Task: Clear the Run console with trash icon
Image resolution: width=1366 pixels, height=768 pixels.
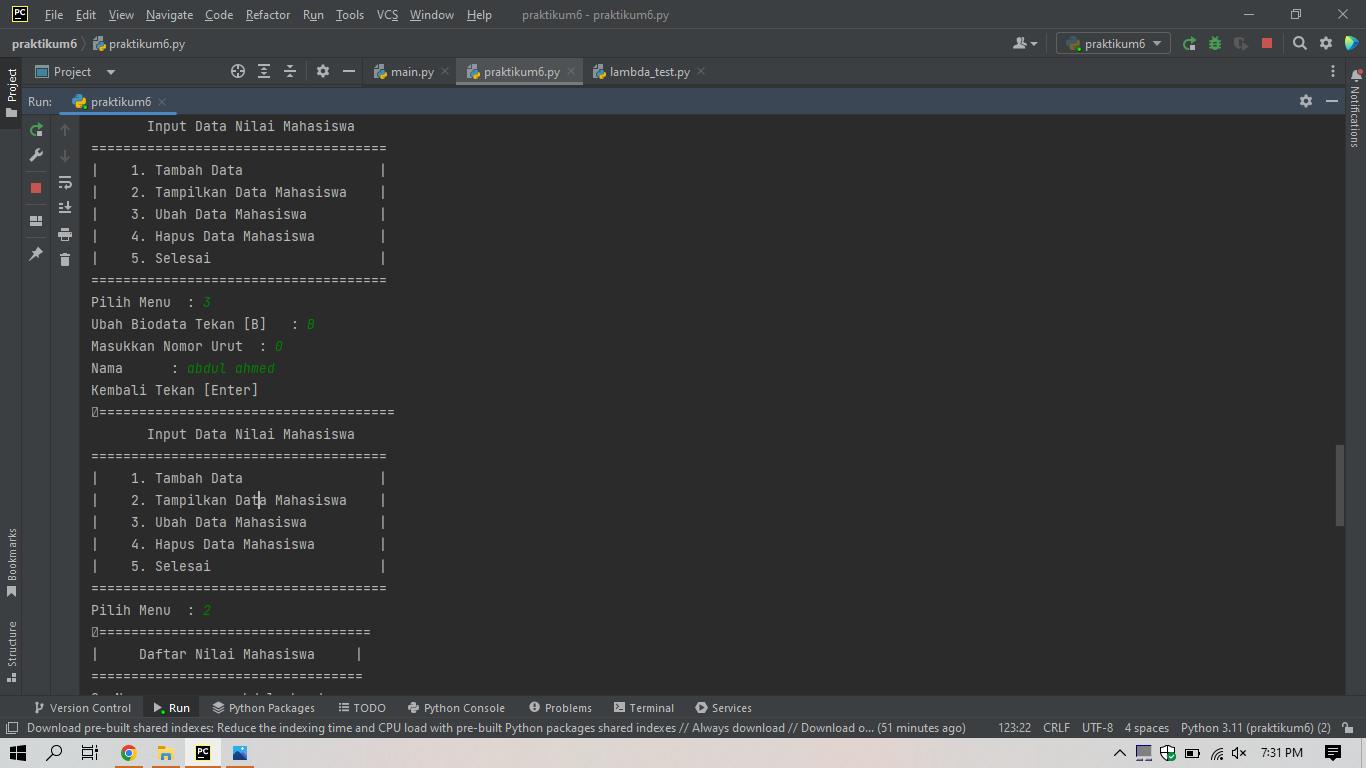Action: click(65, 258)
